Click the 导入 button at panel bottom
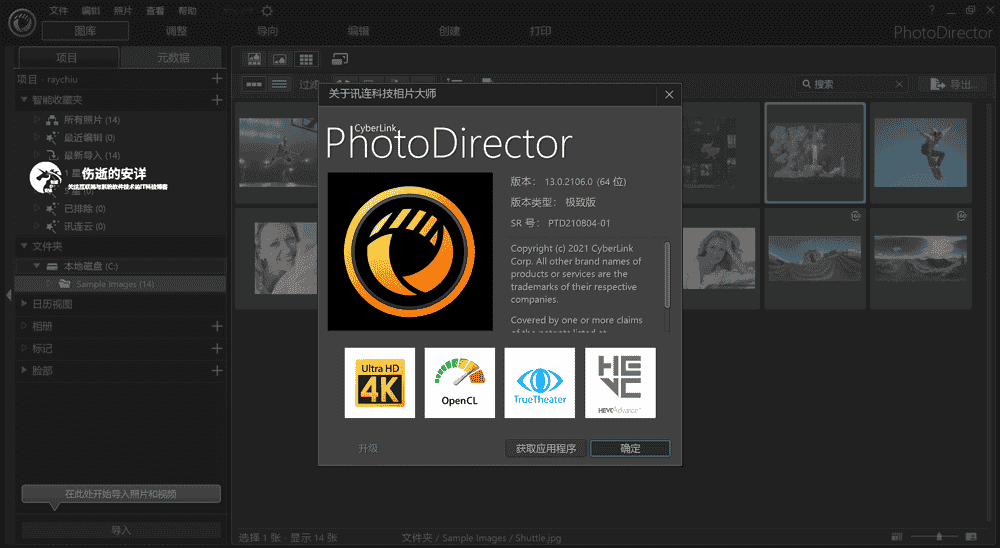This screenshot has width=1000, height=548. click(x=121, y=530)
